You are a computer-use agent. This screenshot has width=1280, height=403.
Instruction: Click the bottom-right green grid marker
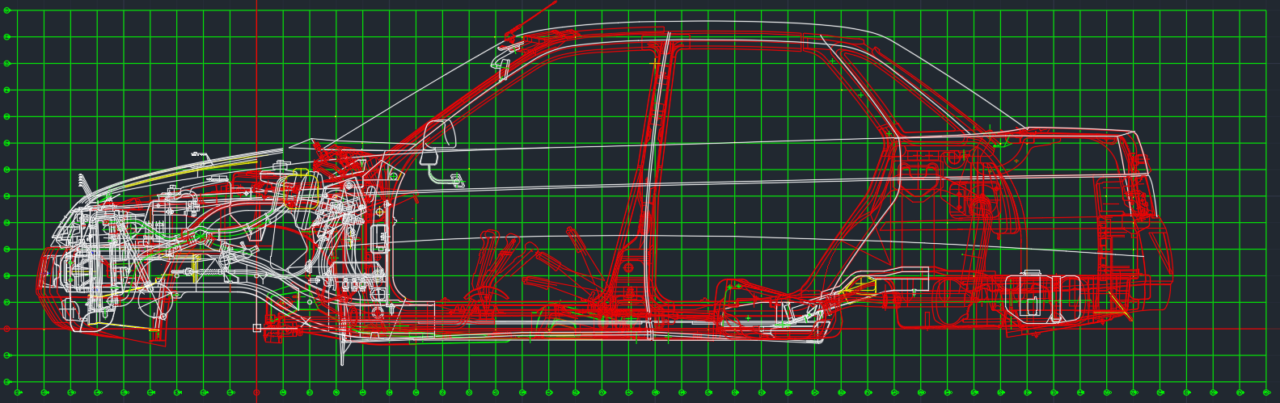(x=1265, y=393)
